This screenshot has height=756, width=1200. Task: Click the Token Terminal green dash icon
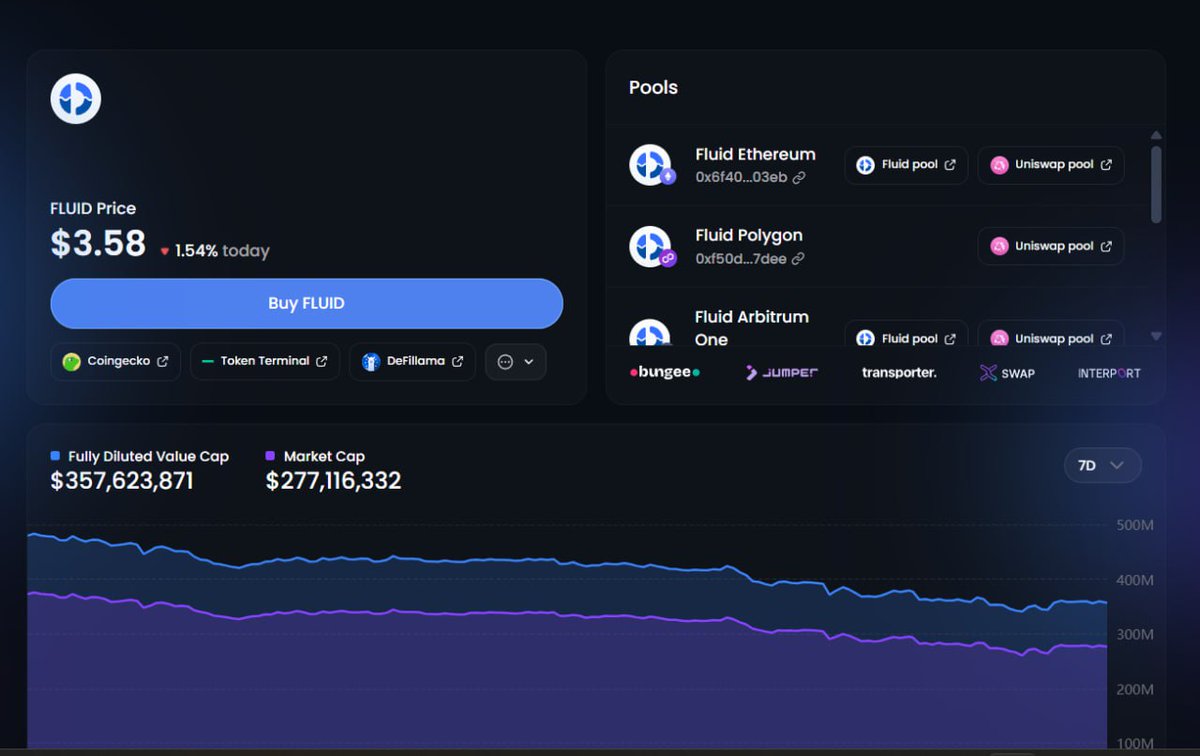click(x=208, y=361)
